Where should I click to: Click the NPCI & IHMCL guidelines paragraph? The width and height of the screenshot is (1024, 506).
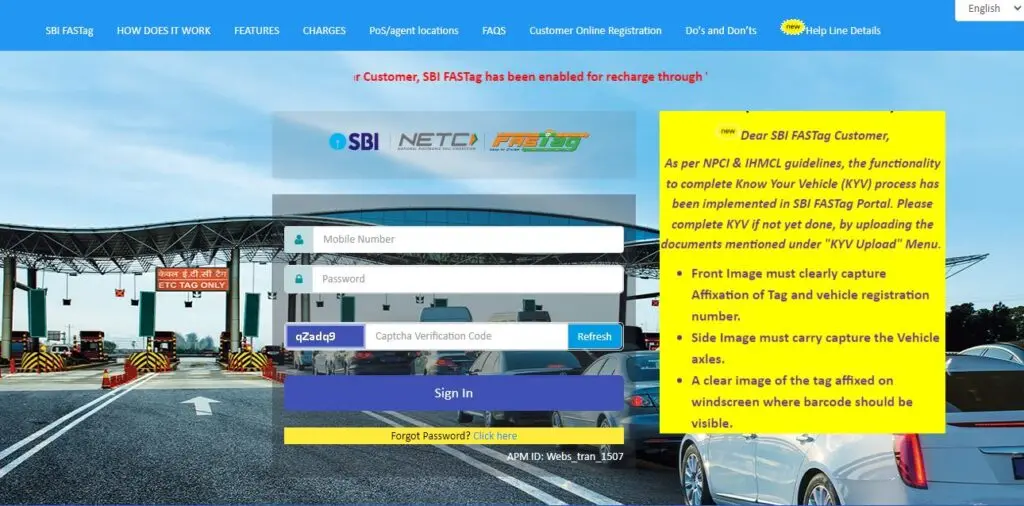click(x=802, y=204)
